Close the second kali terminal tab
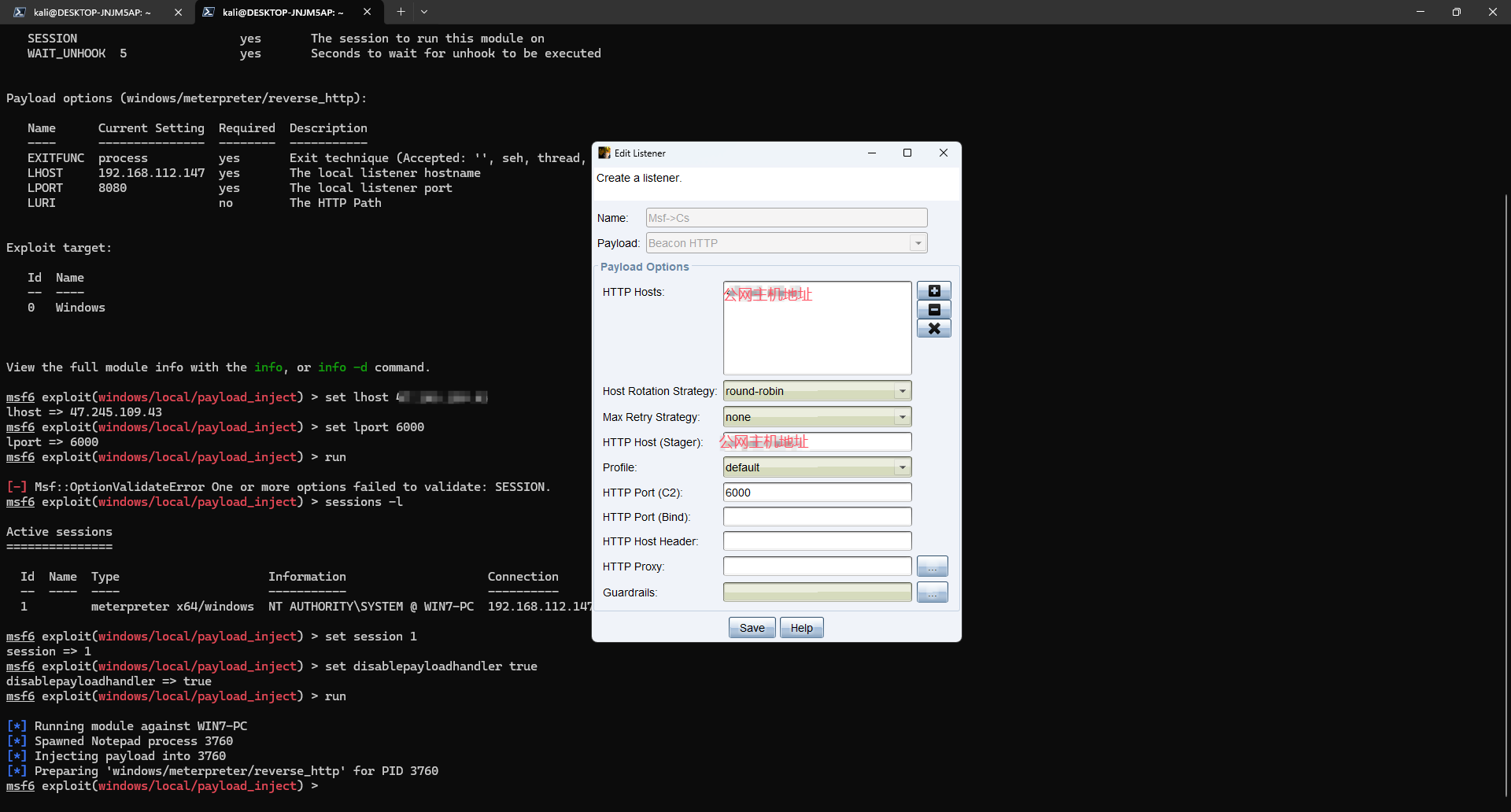Viewport: 1511px width, 812px height. point(367,12)
